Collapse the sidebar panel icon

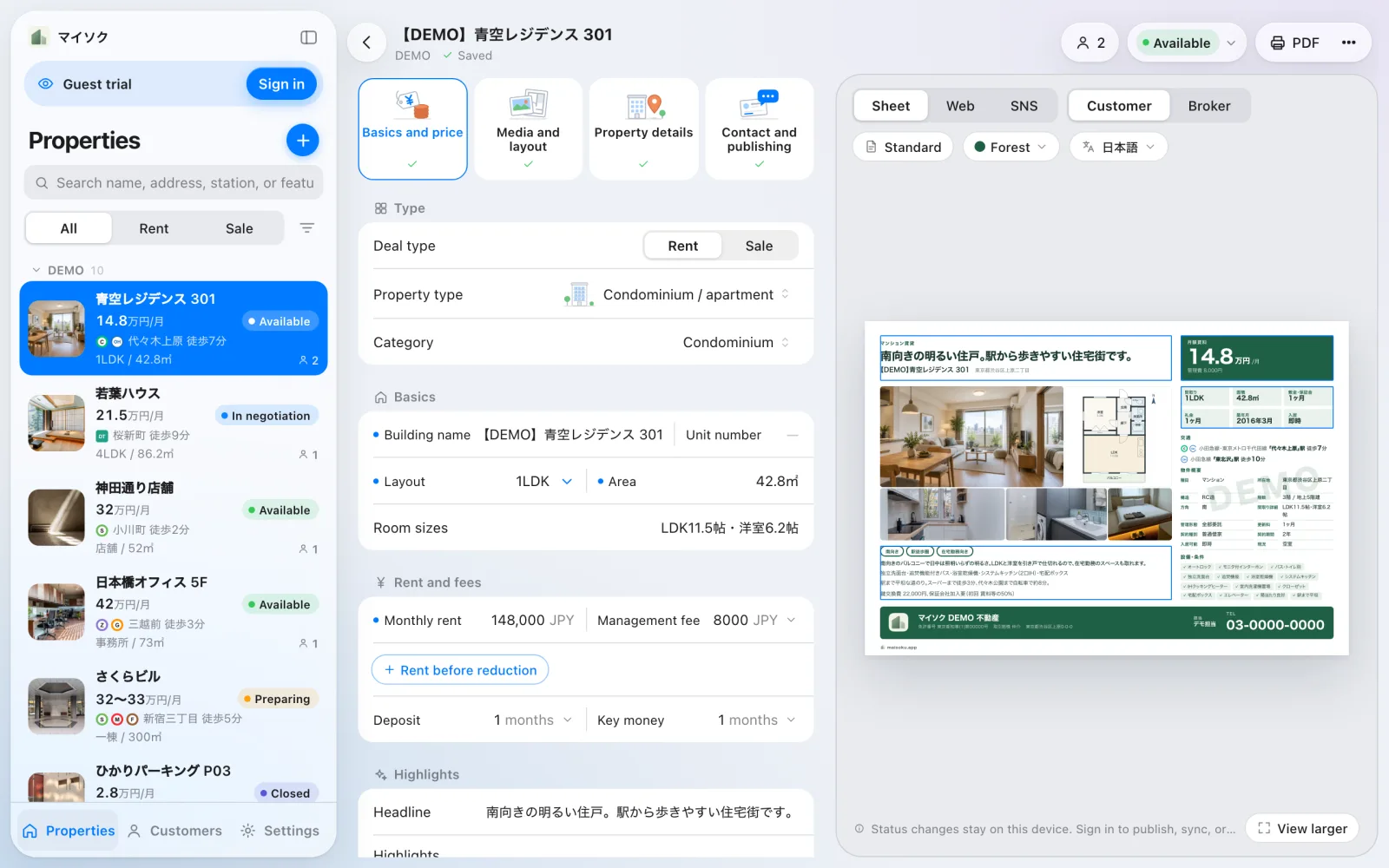click(x=308, y=37)
